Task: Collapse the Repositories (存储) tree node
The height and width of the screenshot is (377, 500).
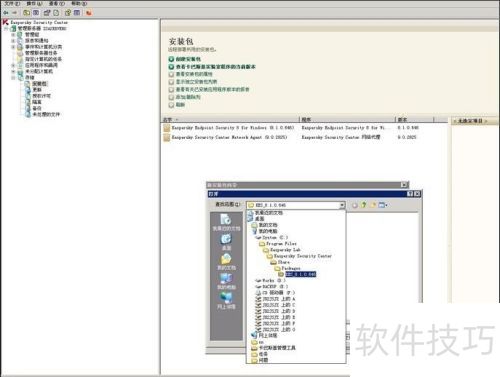Action: [x=13, y=77]
